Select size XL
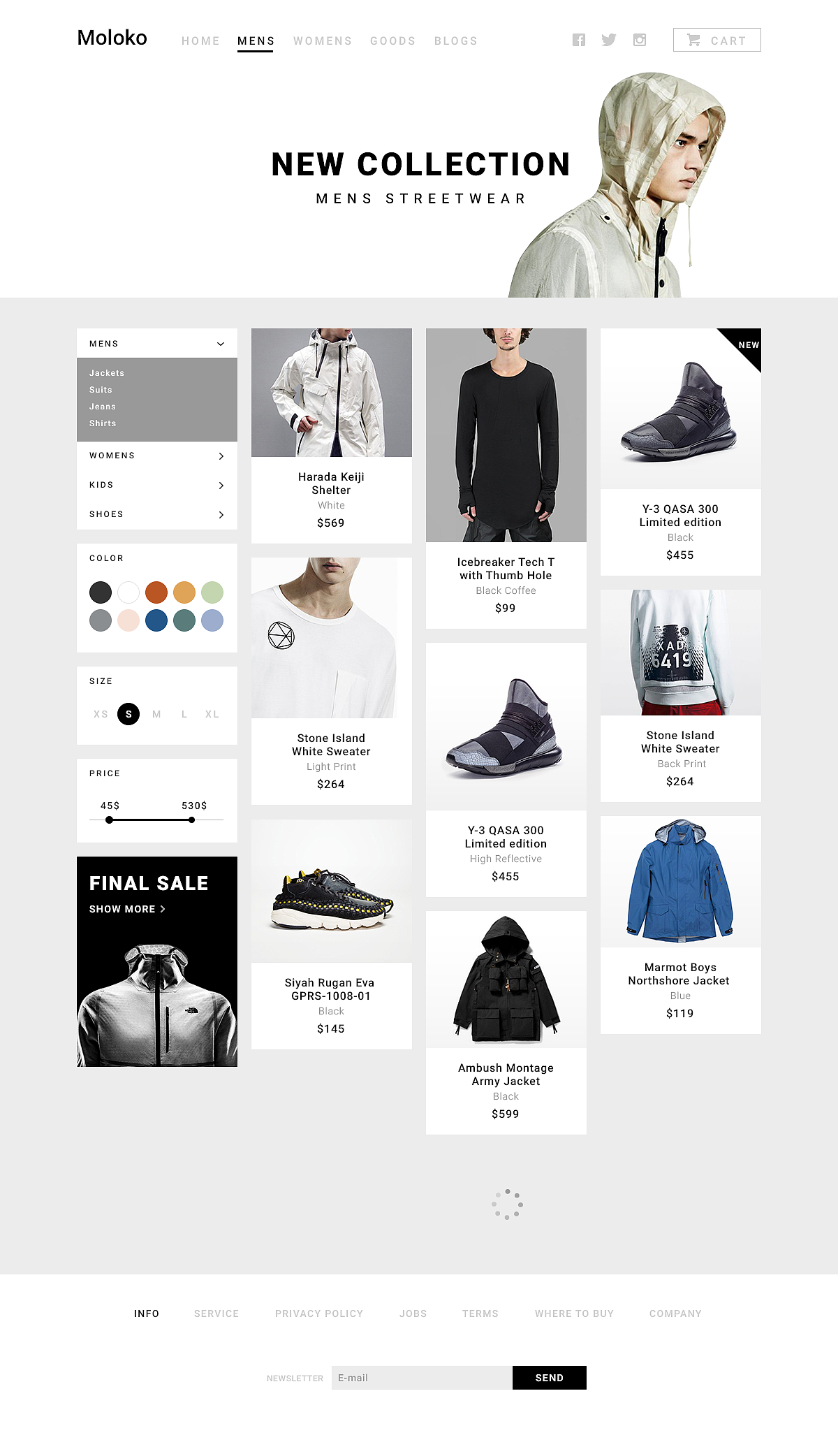The image size is (838, 1456). [x=212, y=714]
